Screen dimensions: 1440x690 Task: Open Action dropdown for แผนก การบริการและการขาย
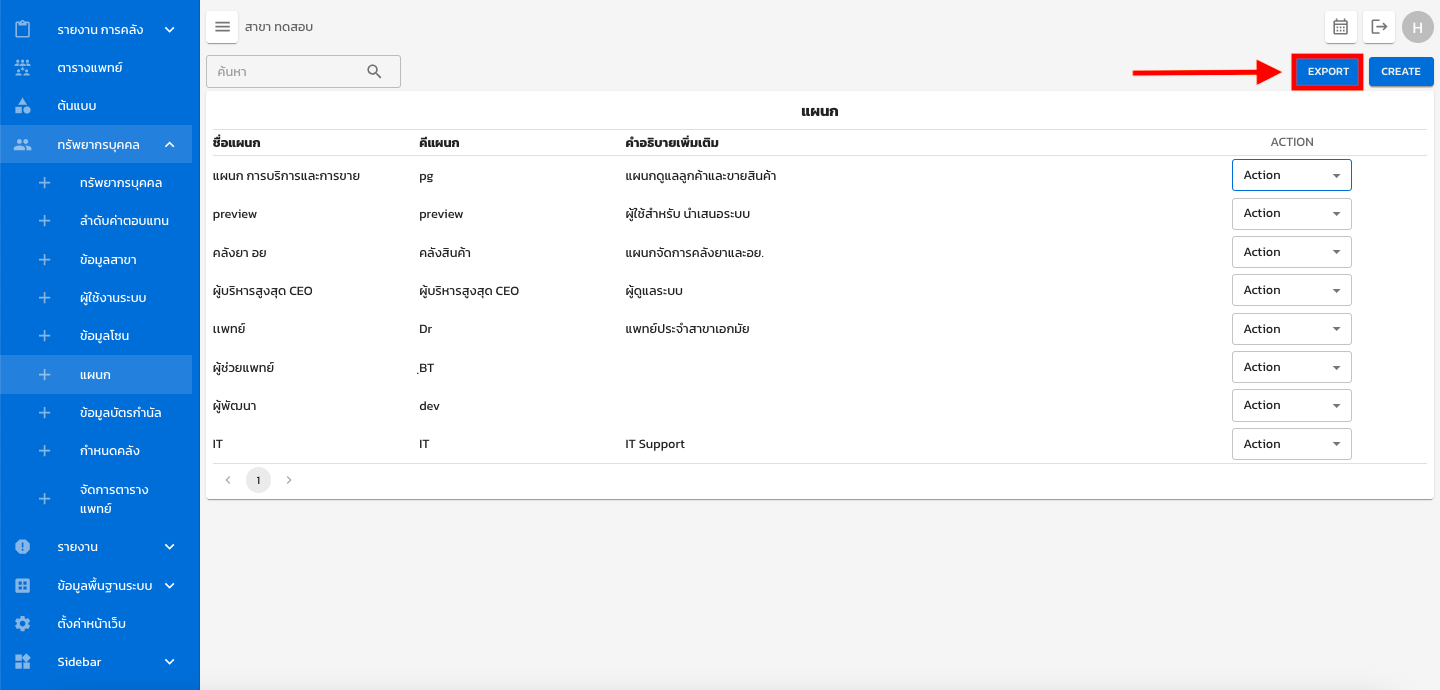point(1291,175)
